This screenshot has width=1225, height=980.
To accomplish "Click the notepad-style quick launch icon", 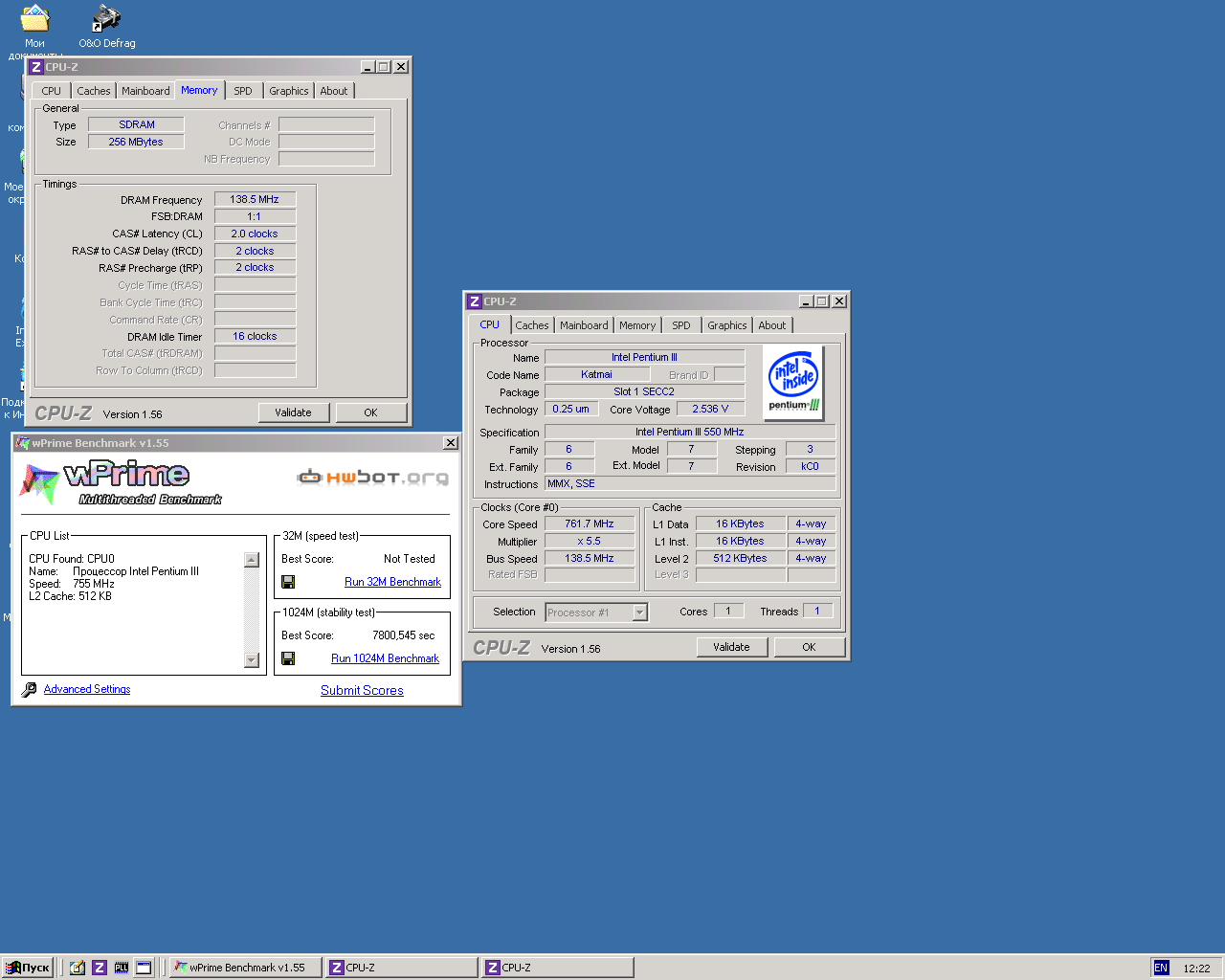I will pos(78,968).
